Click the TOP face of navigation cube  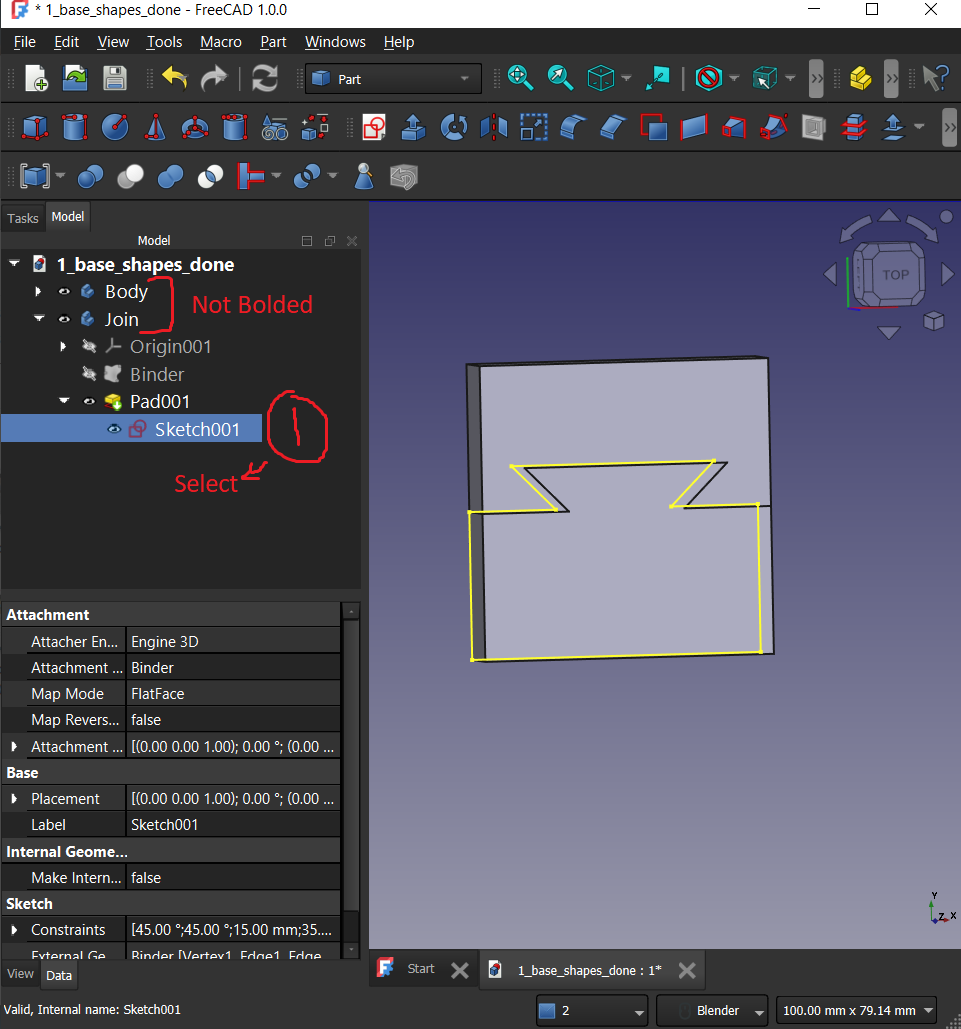[x=895, y=274]
